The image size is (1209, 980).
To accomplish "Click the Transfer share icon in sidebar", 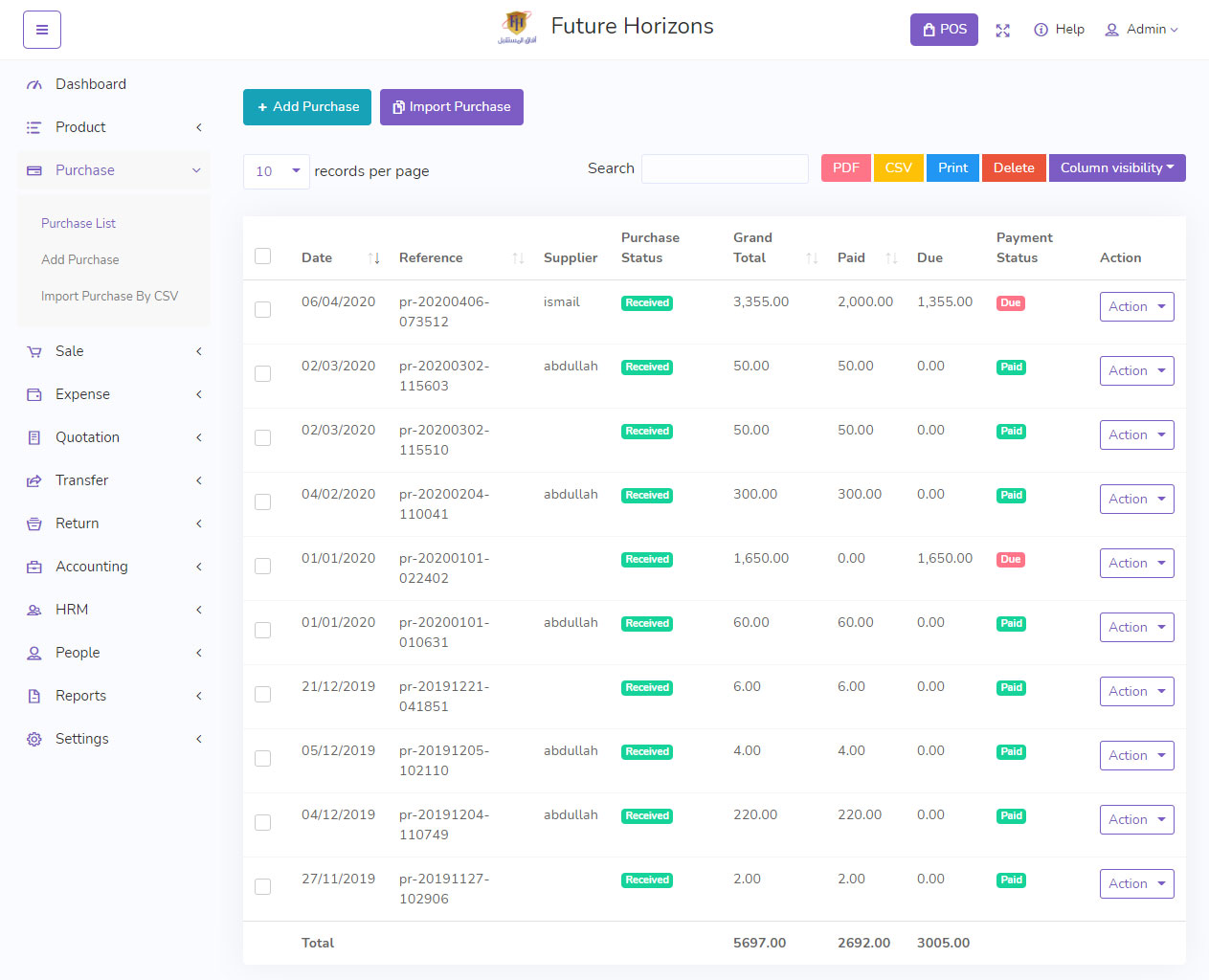I will tap(34, 481).
